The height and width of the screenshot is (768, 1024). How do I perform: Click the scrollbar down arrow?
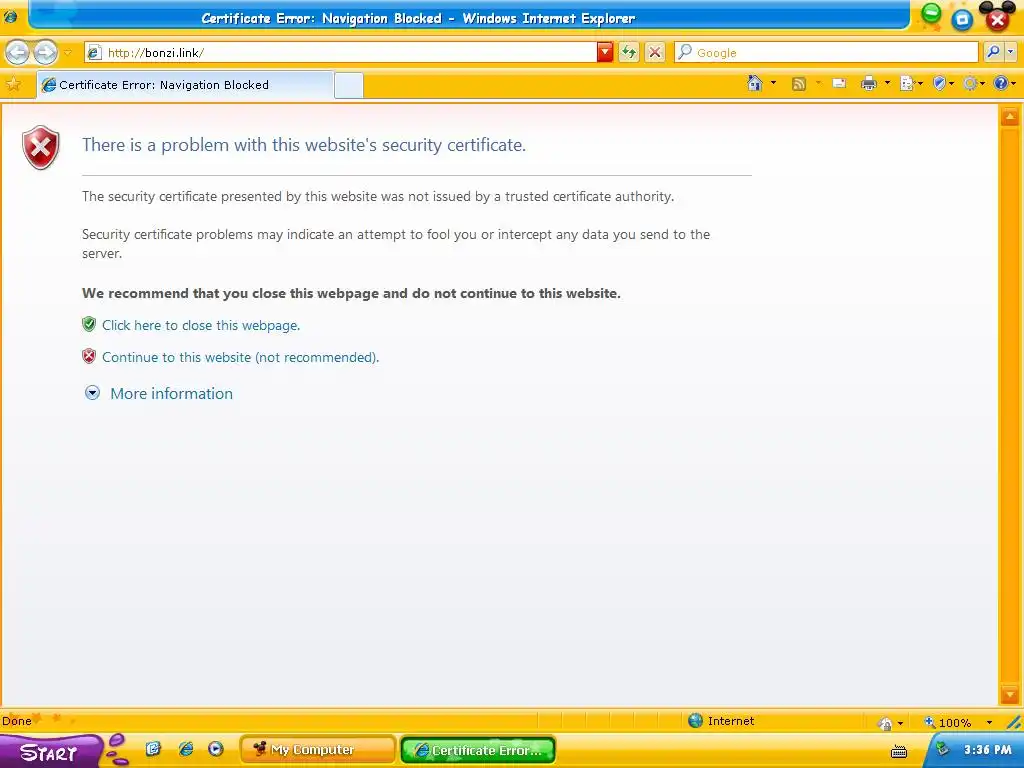coord(1010,695)
